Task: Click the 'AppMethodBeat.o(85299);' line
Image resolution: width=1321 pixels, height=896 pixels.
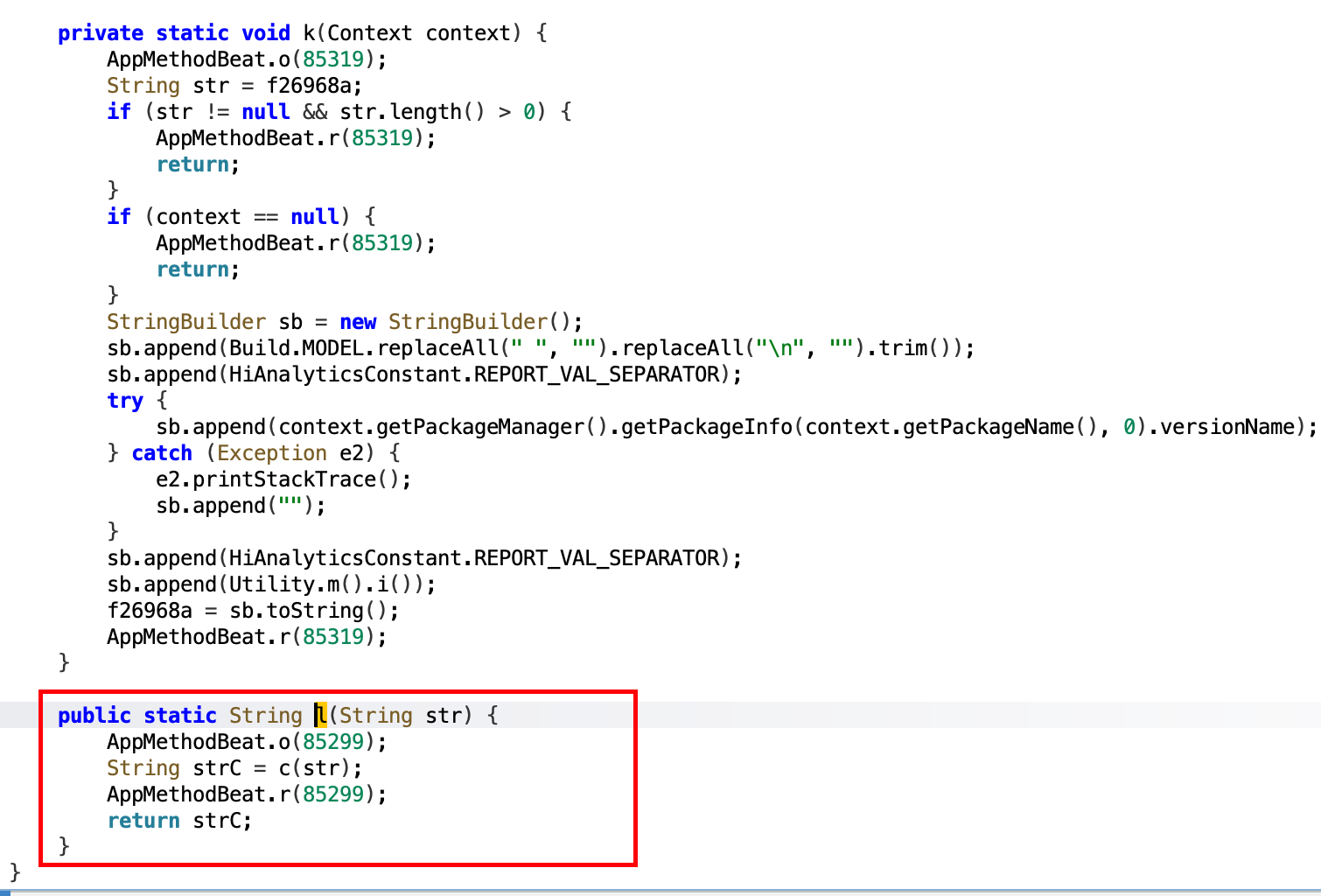Action: click(x=247, y=742)
